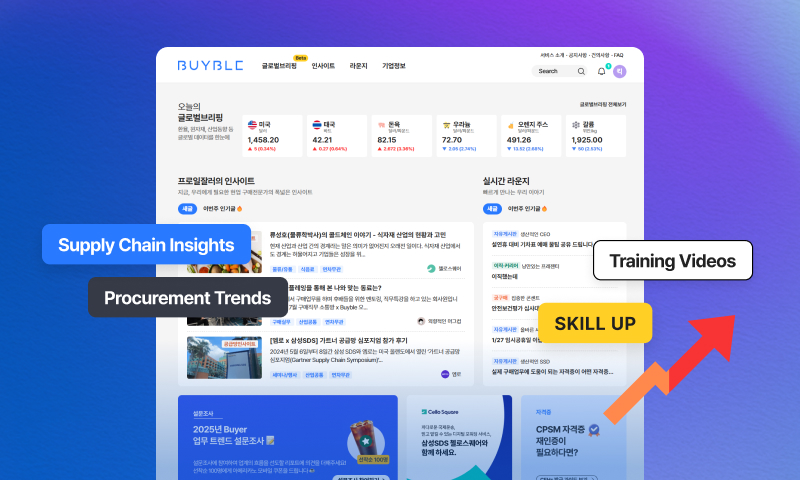The image size is (800, 480).
Task: Click the search magnifier icon
Action: pyautogui.click(x=583, y=71)
